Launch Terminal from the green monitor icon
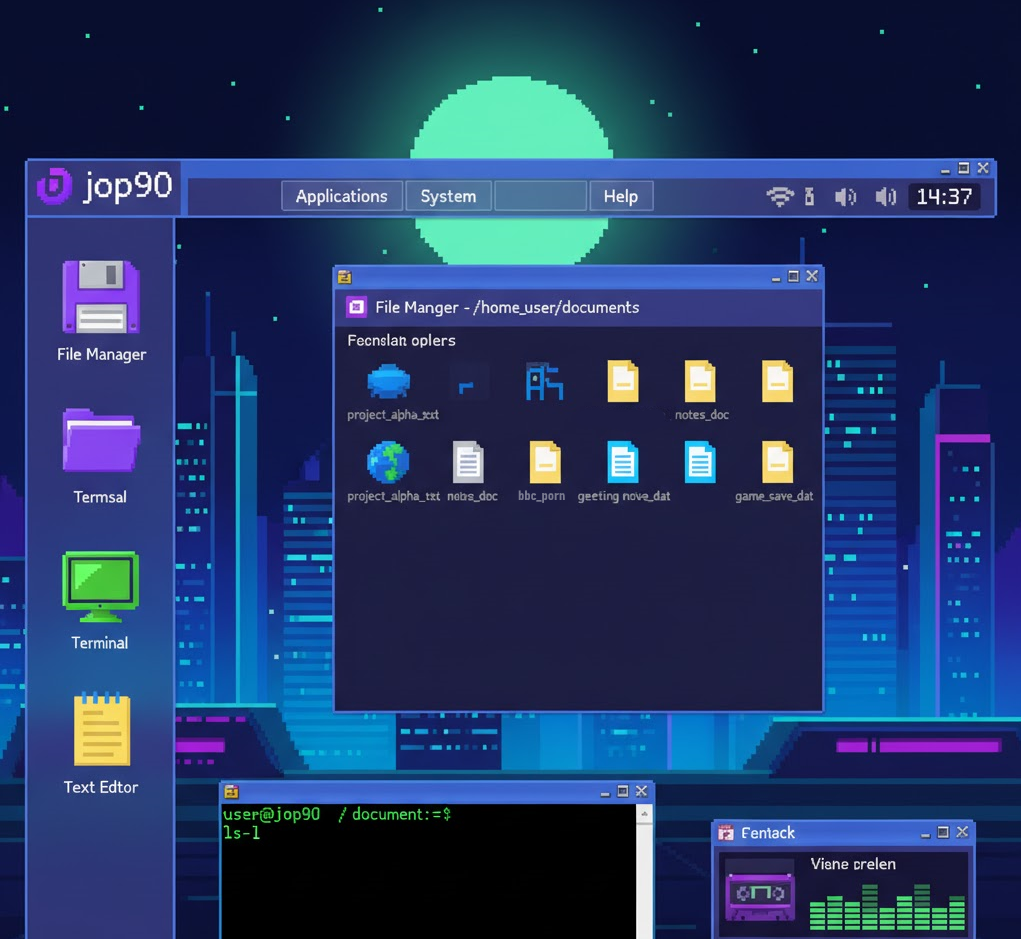 click(100, 587)
